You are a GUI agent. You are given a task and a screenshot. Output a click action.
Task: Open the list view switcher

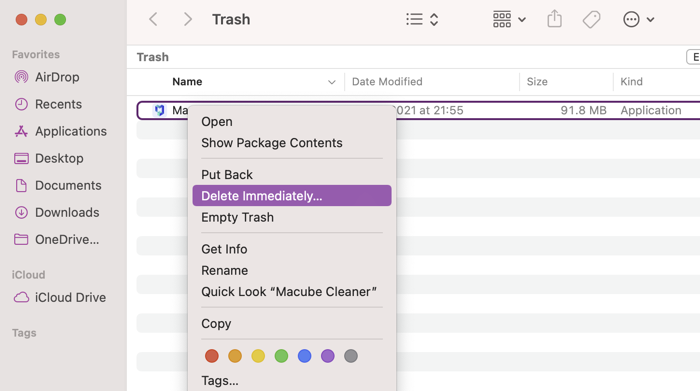422,19
